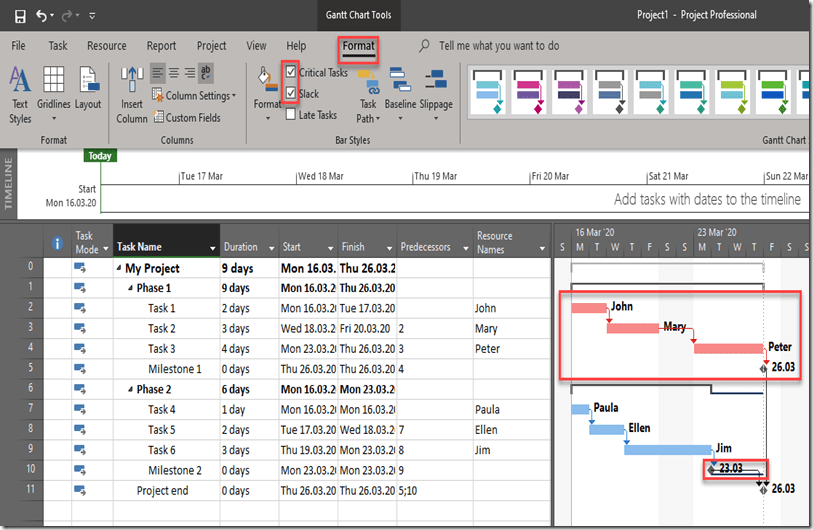813x530 pixels.
Task: Open the Task Path tool
Action: (368, 94)
